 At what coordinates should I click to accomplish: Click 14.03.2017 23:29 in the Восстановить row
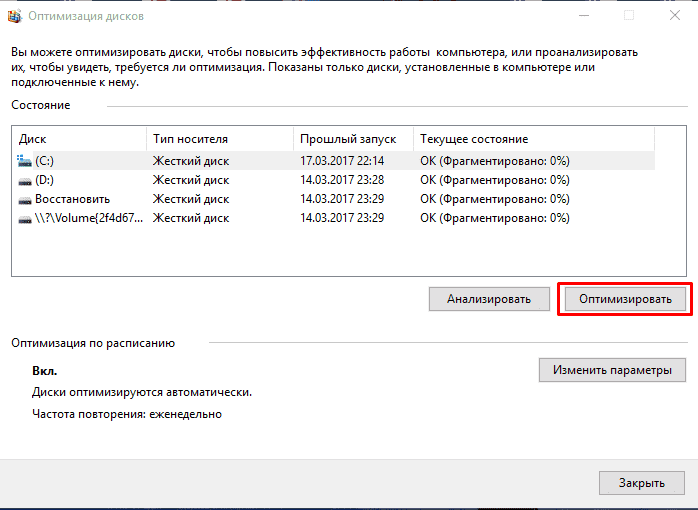342,199
